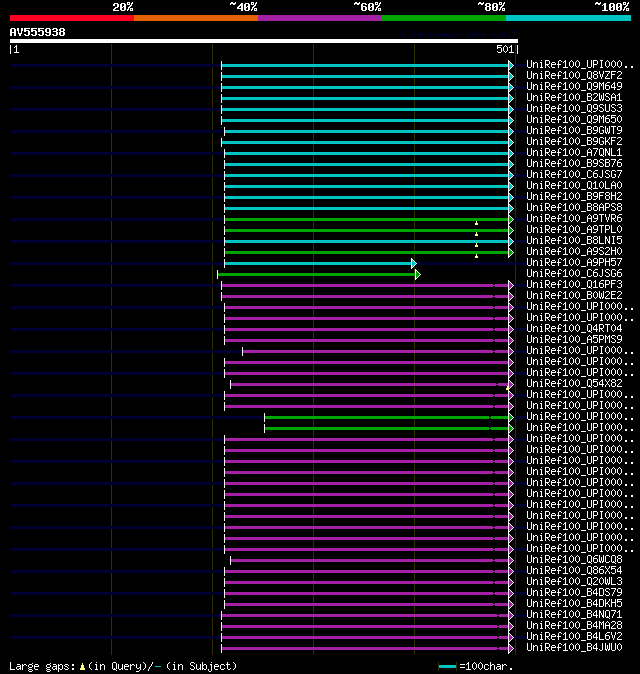
Task: Select the UniRef100_B8APS8 hit label
Action: pyautogui.click(x=574, y=208)
